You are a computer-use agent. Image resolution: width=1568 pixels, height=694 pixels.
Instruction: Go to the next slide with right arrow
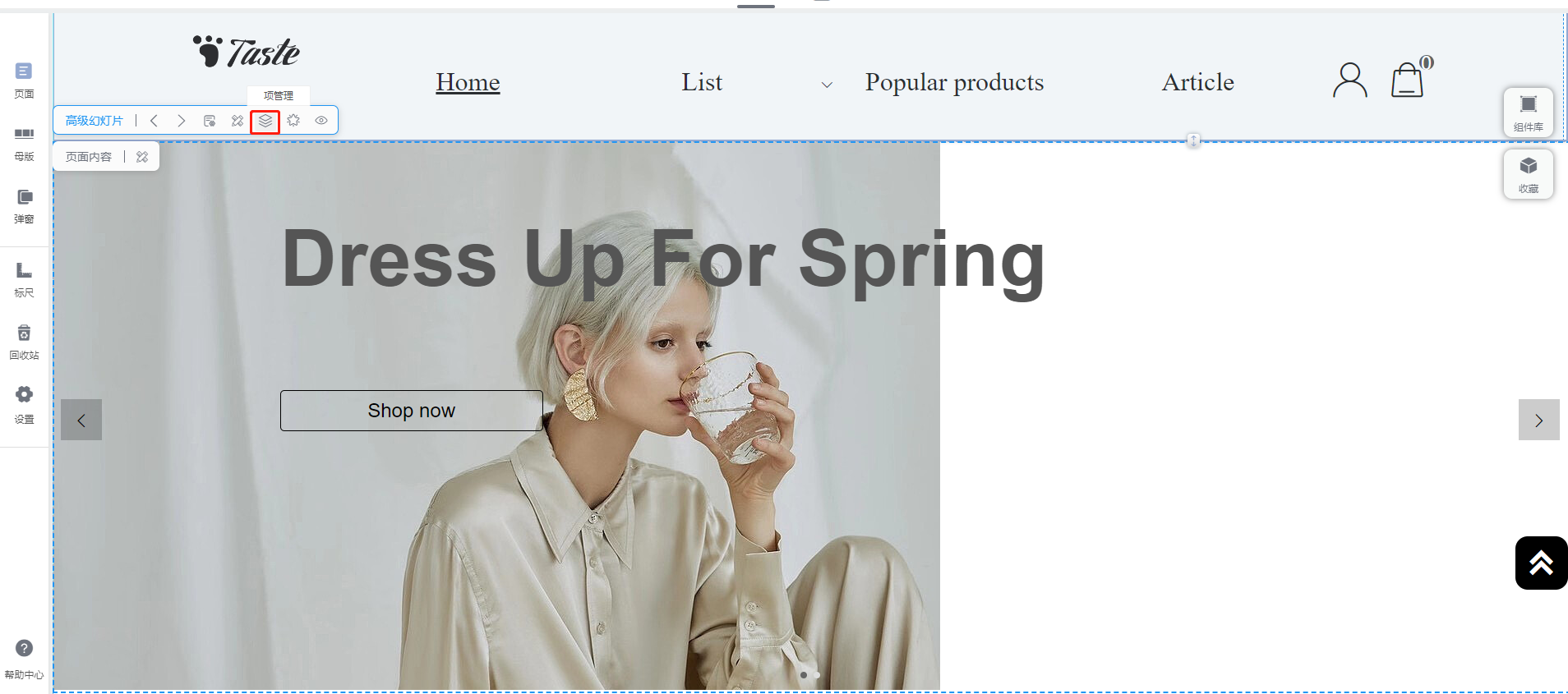(1538, 420)
